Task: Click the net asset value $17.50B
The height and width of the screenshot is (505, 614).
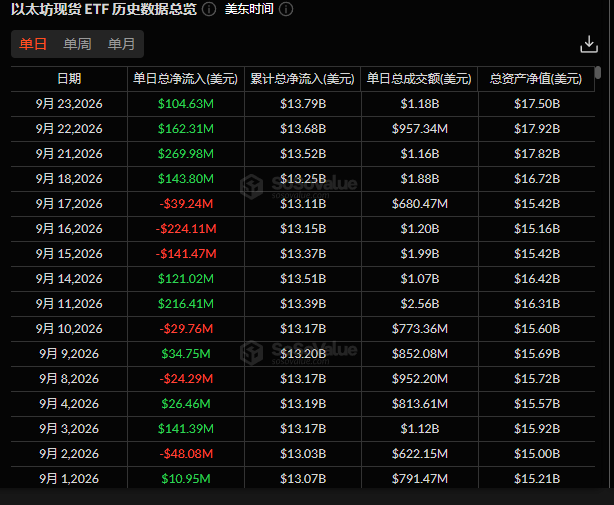Action: pos(537,104)
